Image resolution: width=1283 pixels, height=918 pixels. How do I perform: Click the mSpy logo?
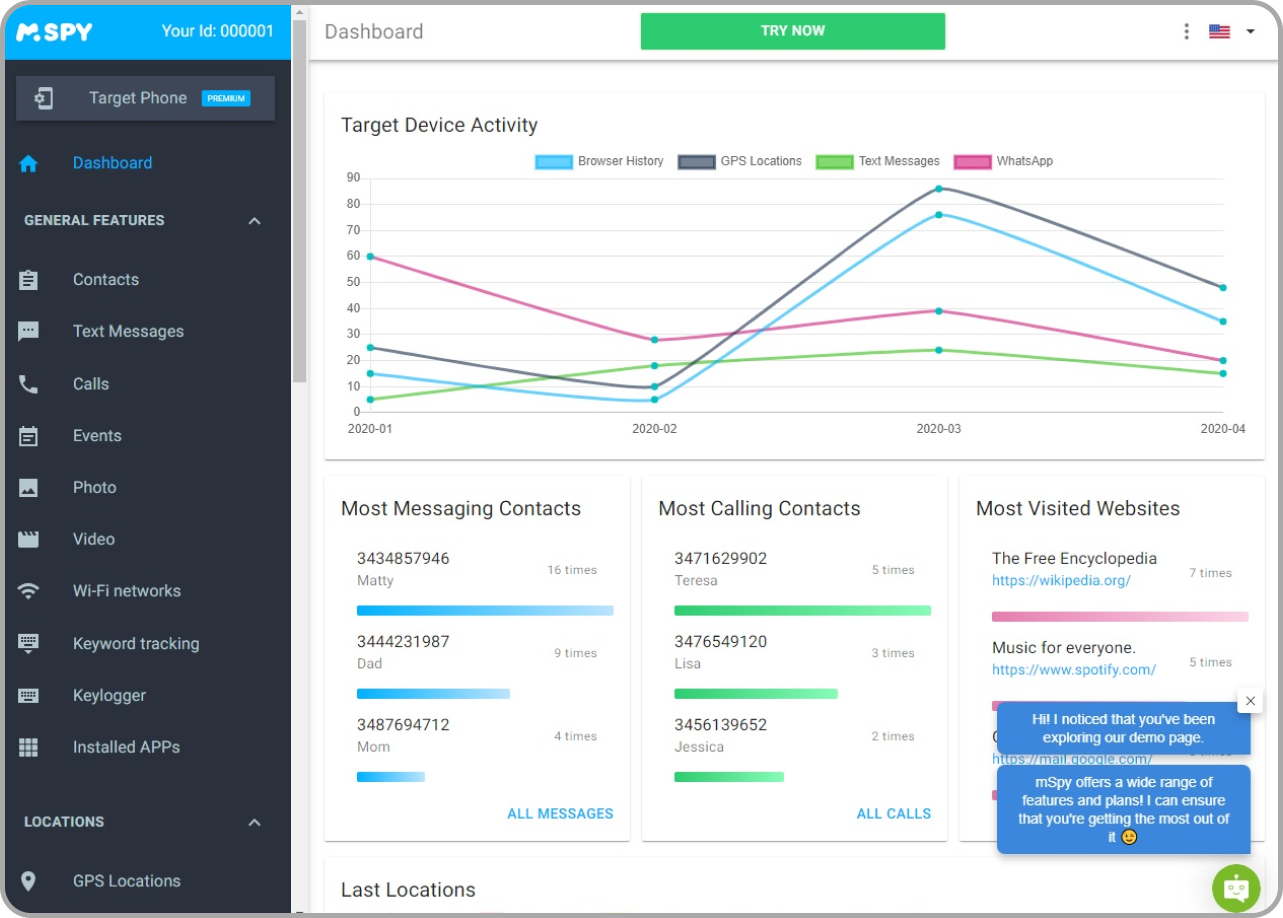click(x=54, y=31)
